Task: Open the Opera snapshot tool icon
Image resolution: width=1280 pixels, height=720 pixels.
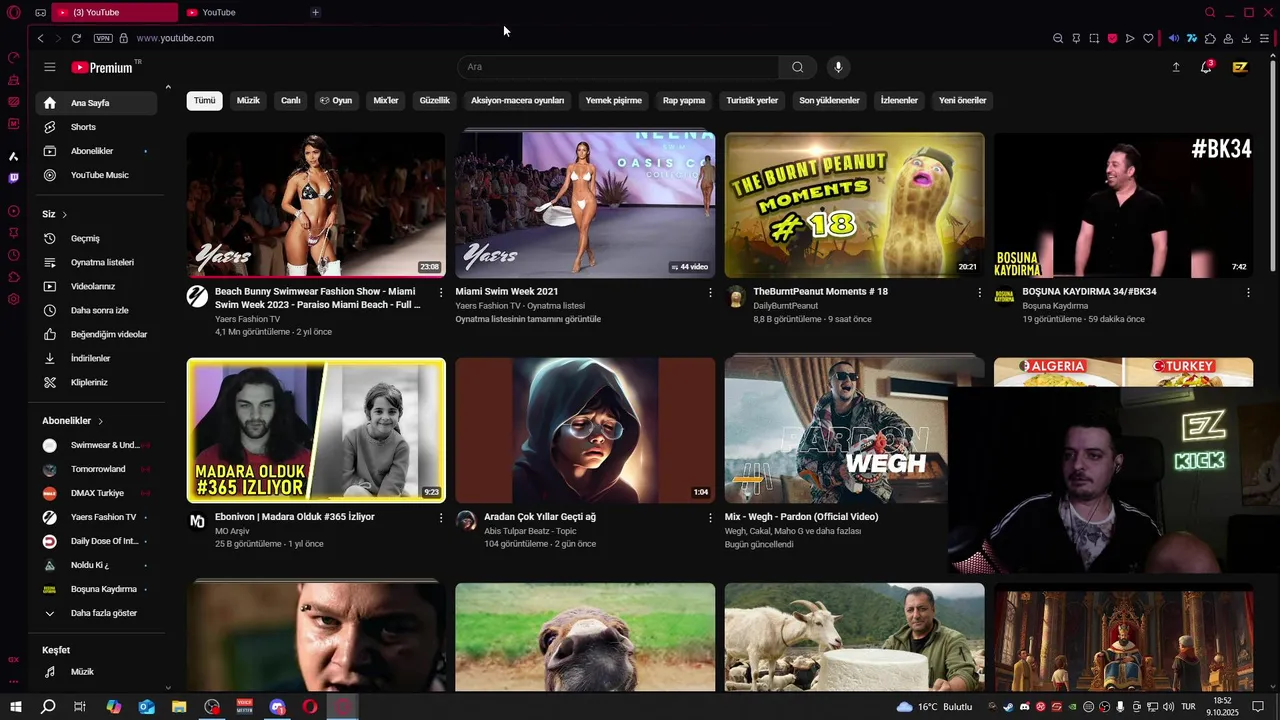Action: point(1094,38)
